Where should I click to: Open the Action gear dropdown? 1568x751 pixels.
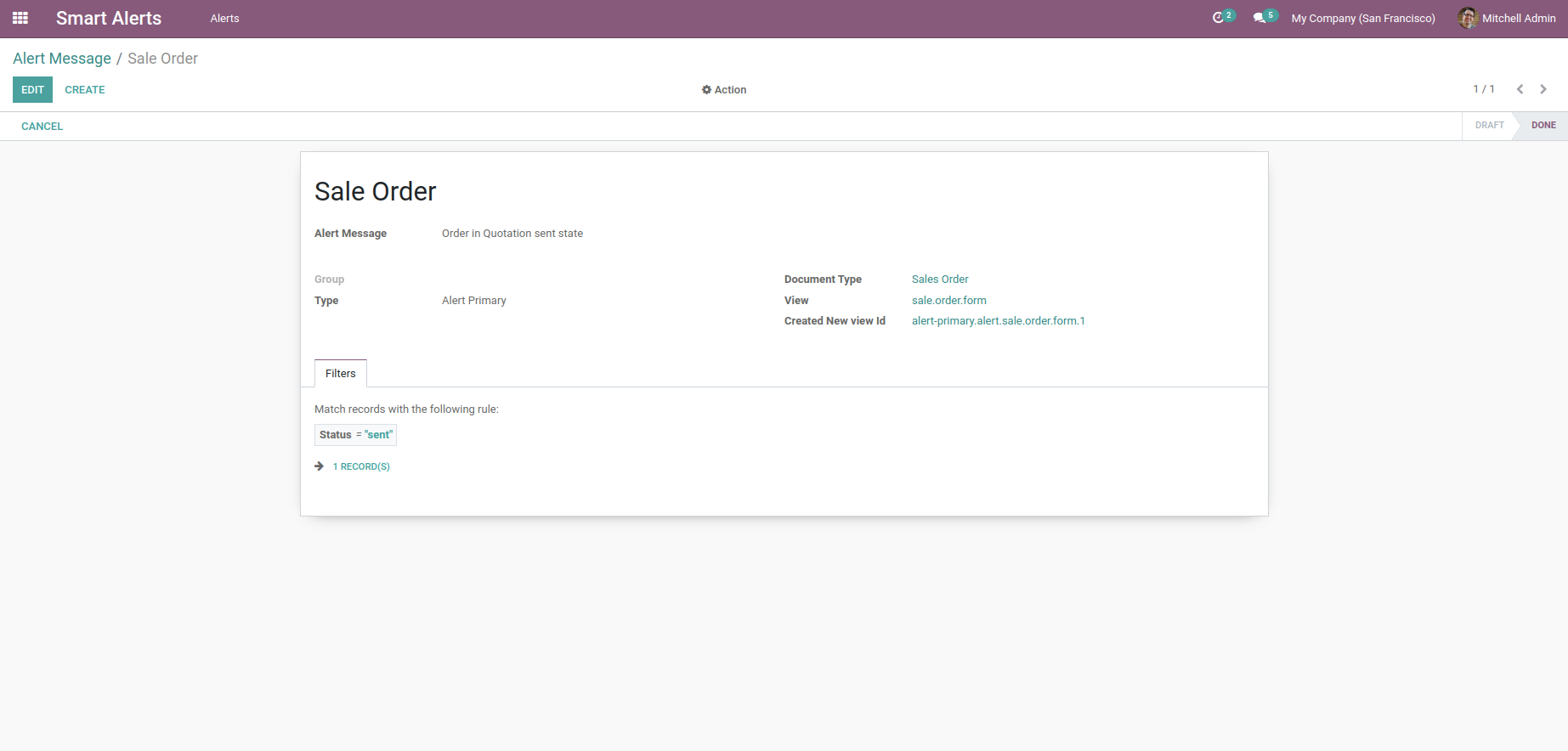(x=724, y=90)
